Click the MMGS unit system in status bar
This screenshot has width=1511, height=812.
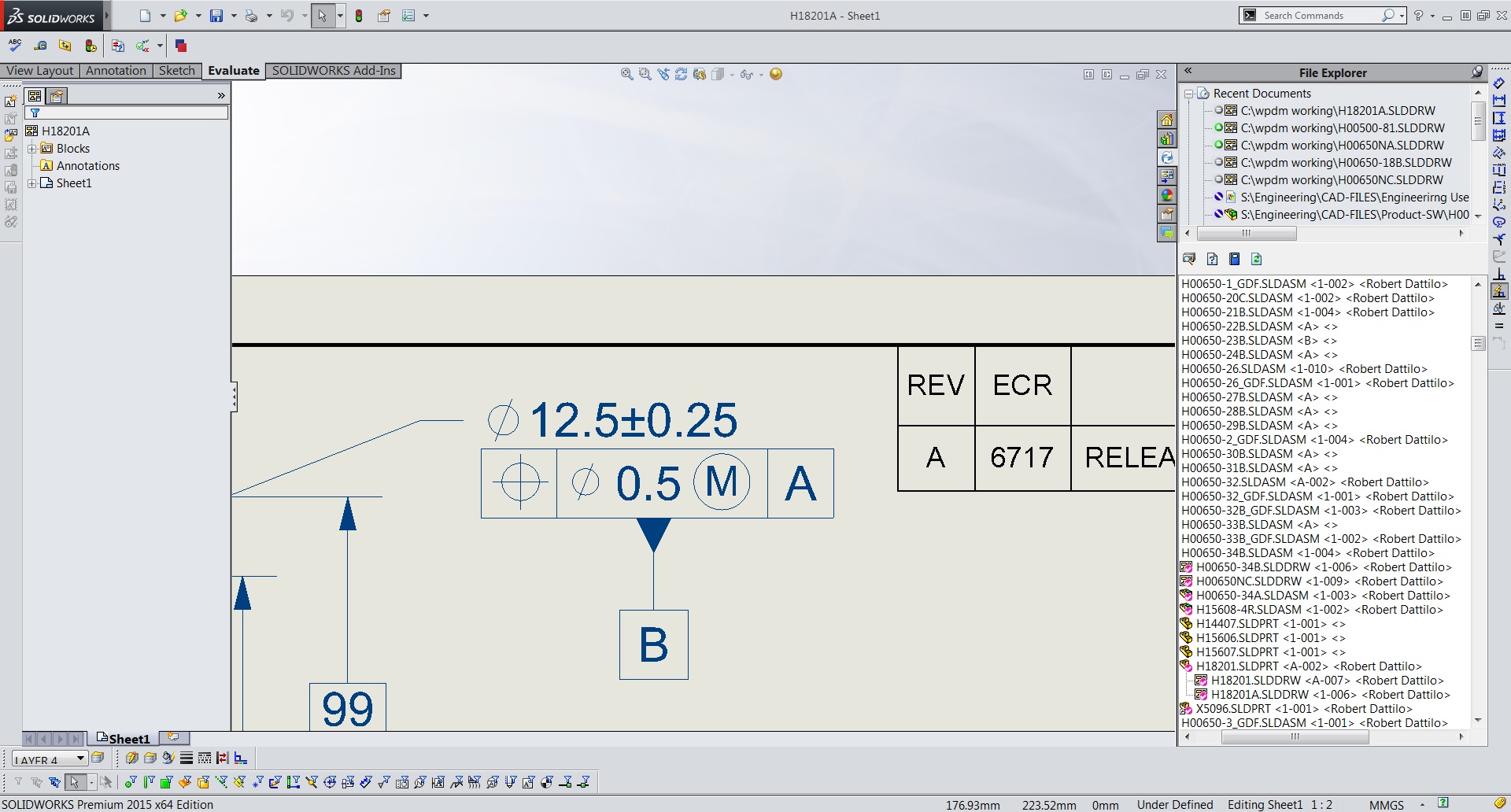pyautogui.click(x=1387, y=805)
